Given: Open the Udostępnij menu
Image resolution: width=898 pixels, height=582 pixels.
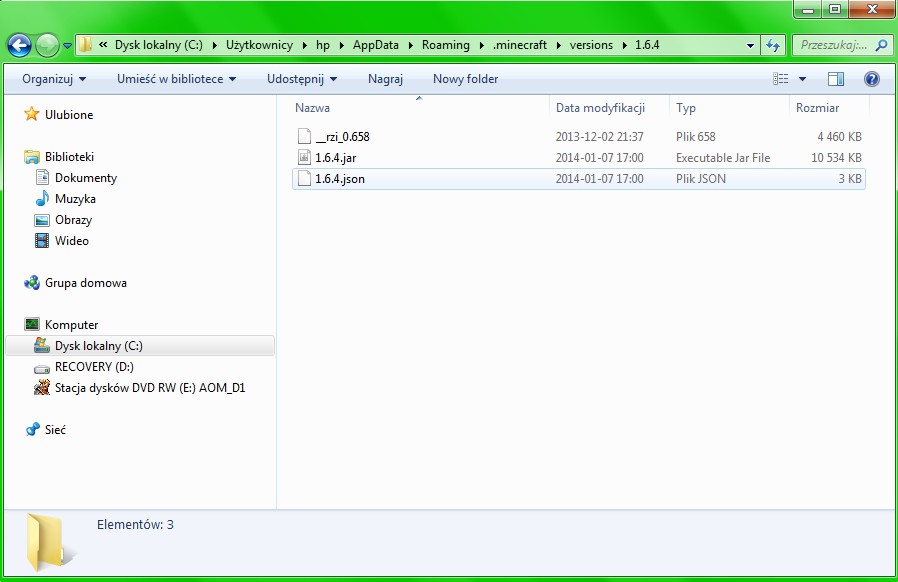Looking at the screenshot, I should 302,79.
